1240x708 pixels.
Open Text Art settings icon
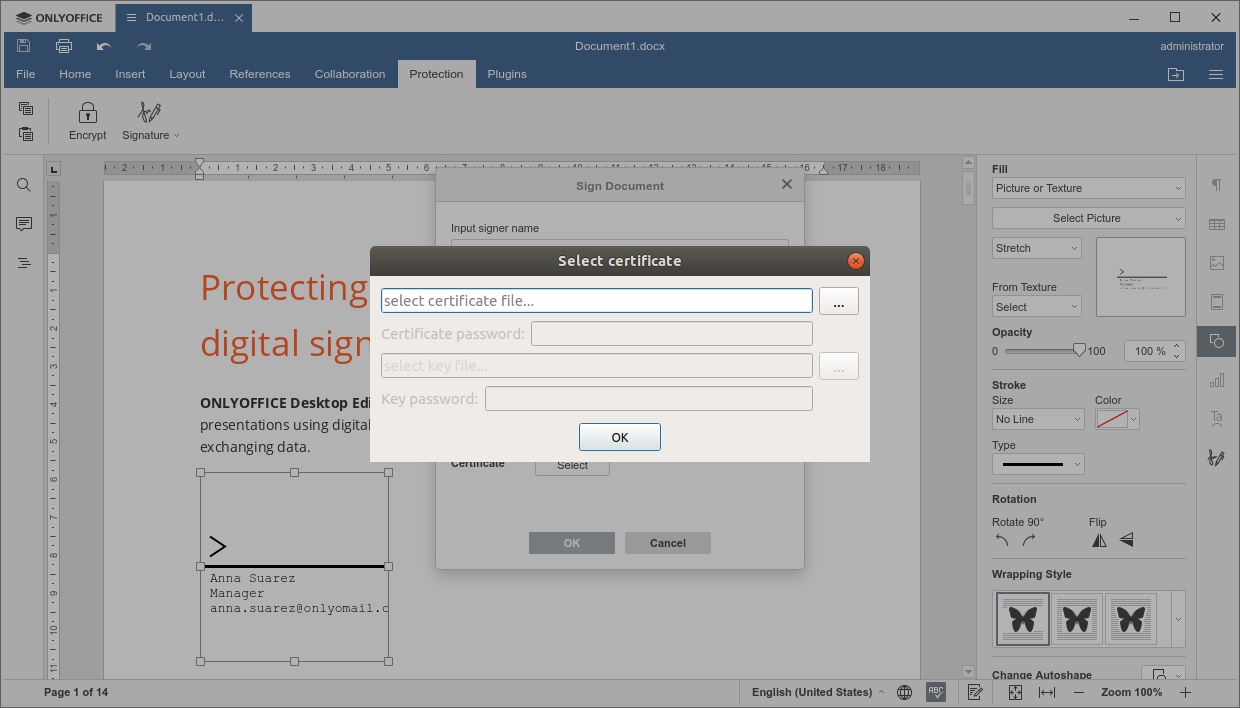pyautogui.click(x=1217, y=419)
